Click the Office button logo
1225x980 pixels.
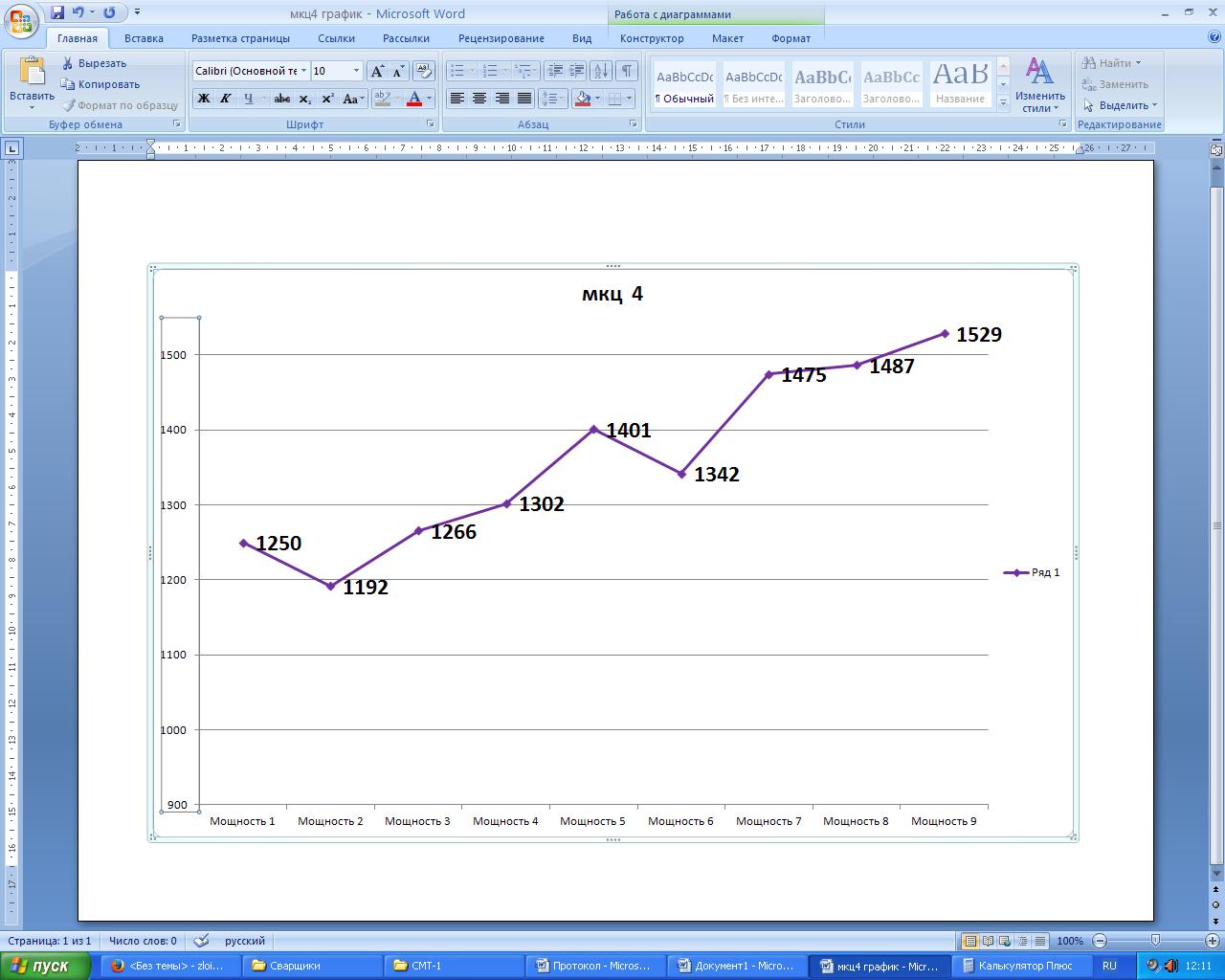pyautogui.click(x=21, y=19)
